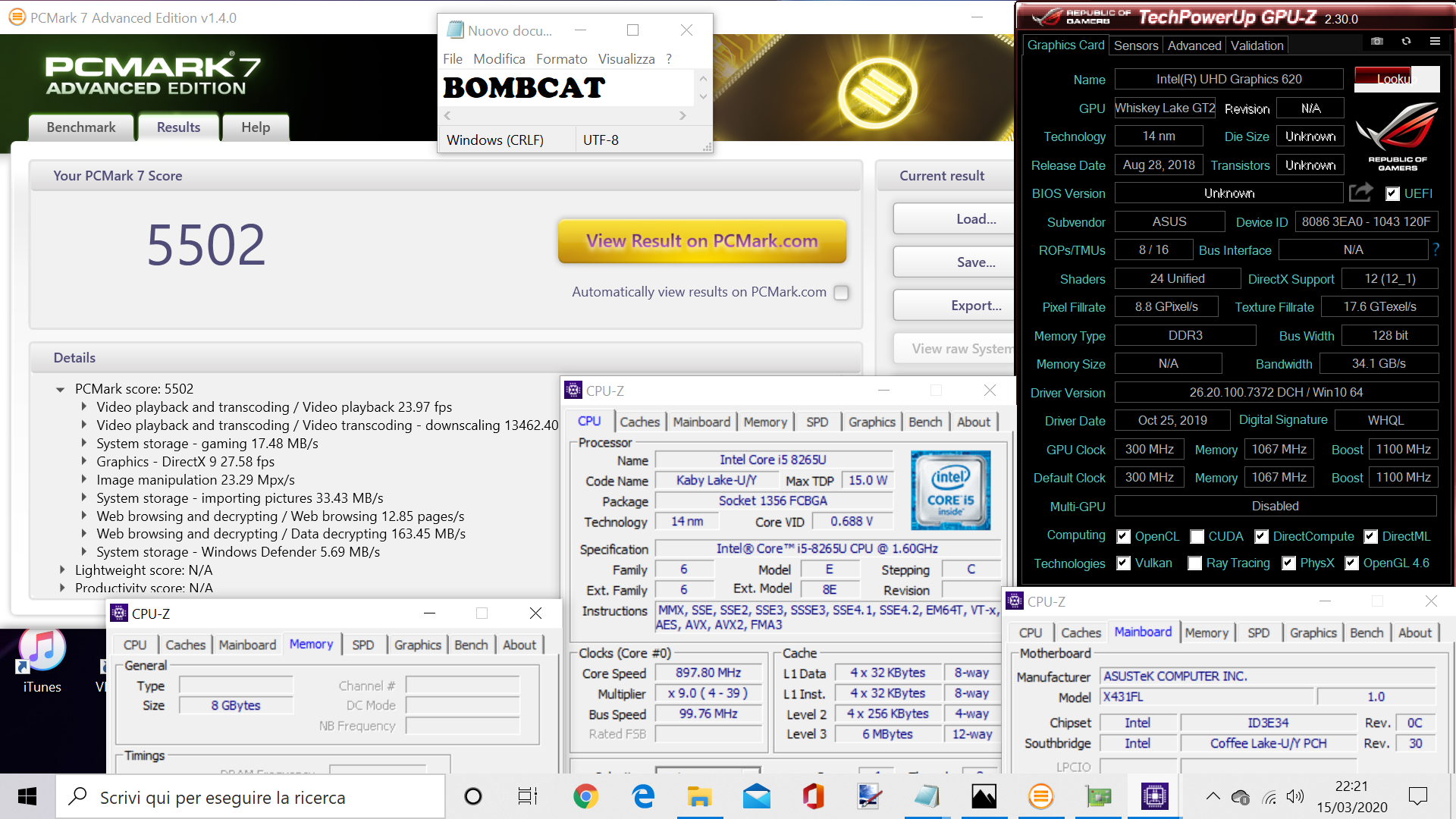Open Microsoft Edge from the taskbar
The height and width of the screenshot is (819, 1456).
pos(643,796)
